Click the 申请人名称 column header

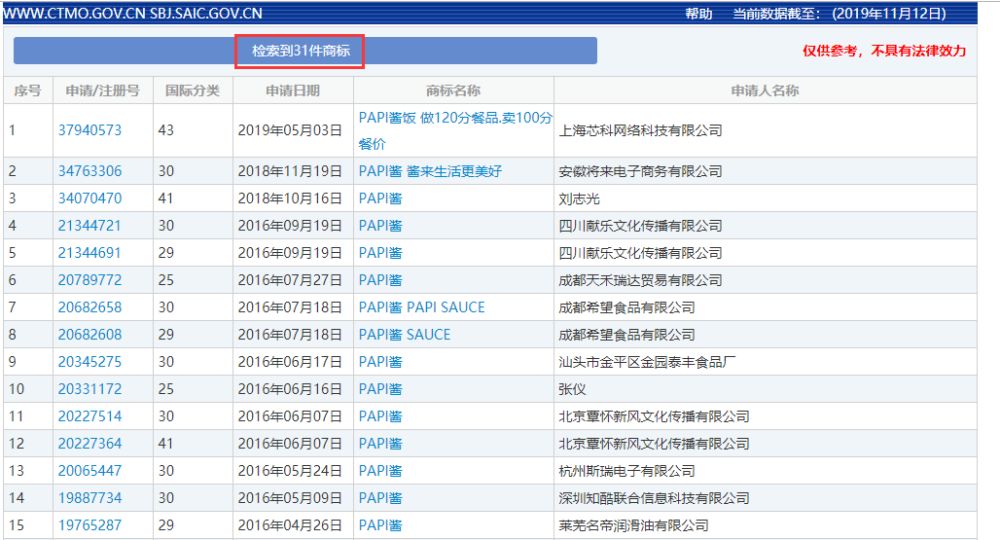[x=765, y=91]
